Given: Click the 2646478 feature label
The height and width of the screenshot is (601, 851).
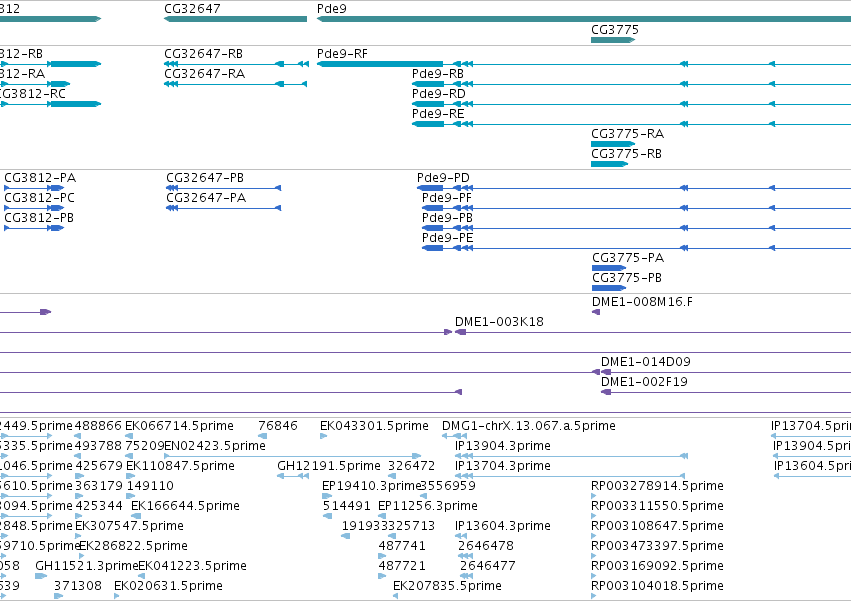Looking at the screenshot, I should click(x=486, y=546).
